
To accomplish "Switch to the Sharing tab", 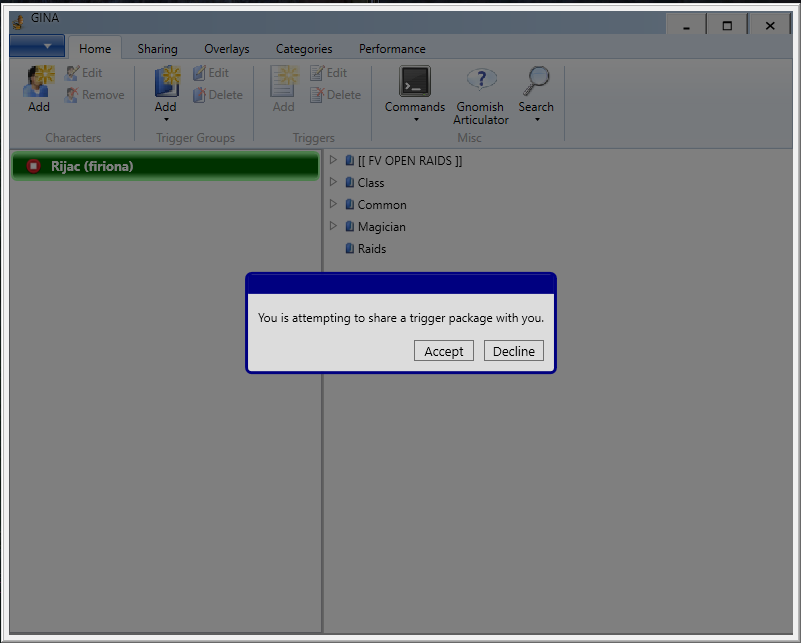I will coord(157,49).
